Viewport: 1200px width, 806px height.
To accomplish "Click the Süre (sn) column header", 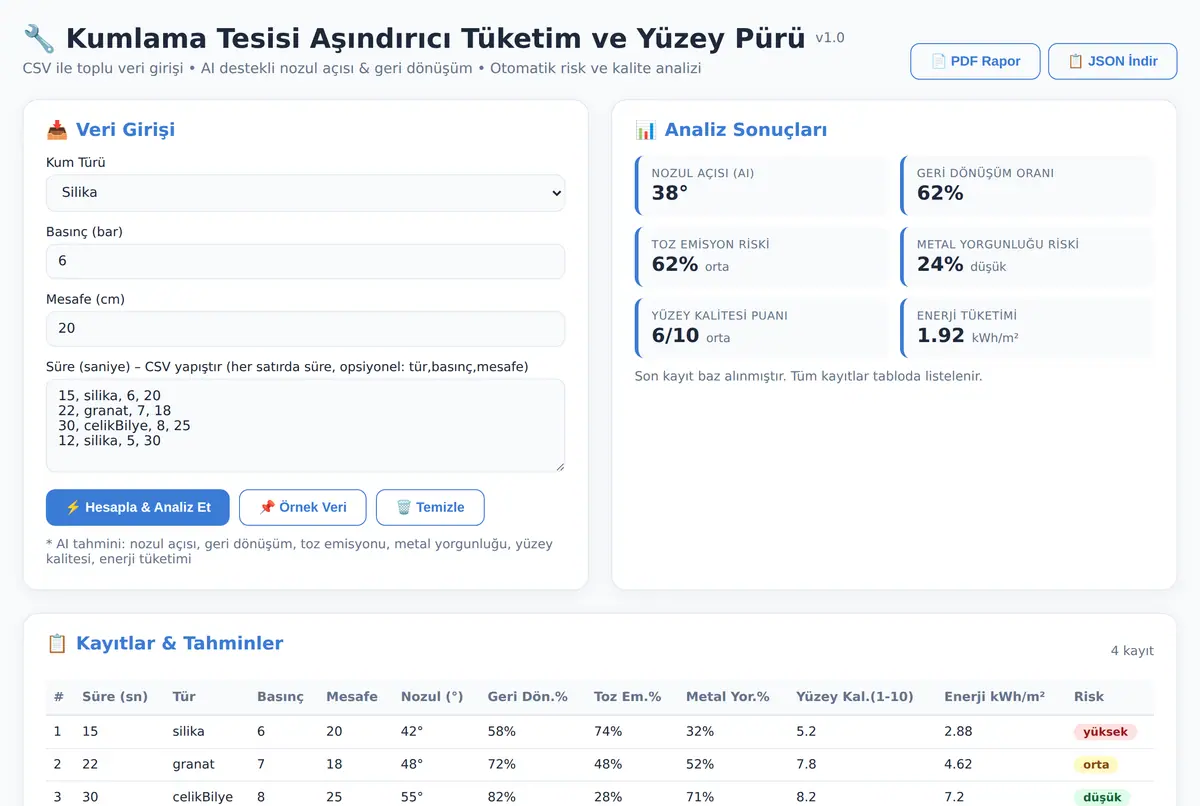I will (115, 697).
